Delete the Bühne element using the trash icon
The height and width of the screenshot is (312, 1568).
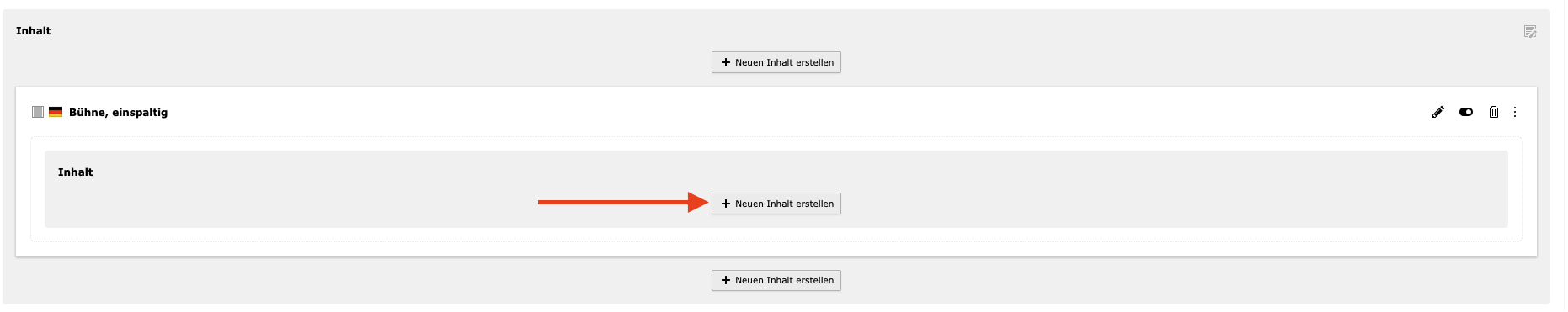(x=1494, y=112)
